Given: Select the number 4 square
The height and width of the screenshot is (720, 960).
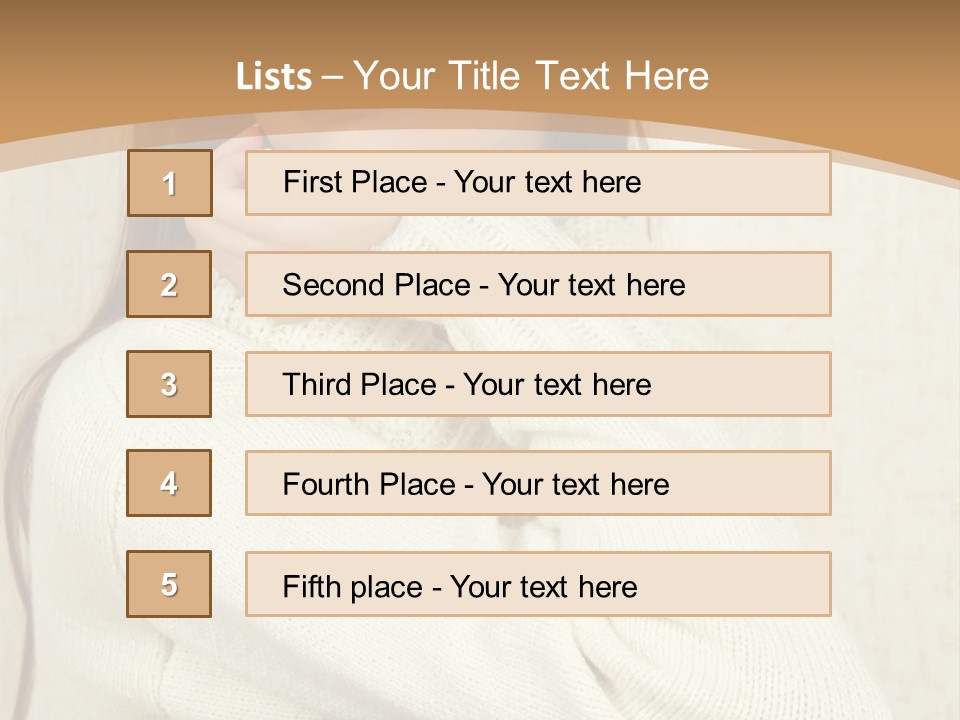Looking at the screenshot, I should [x=170, y=483].
